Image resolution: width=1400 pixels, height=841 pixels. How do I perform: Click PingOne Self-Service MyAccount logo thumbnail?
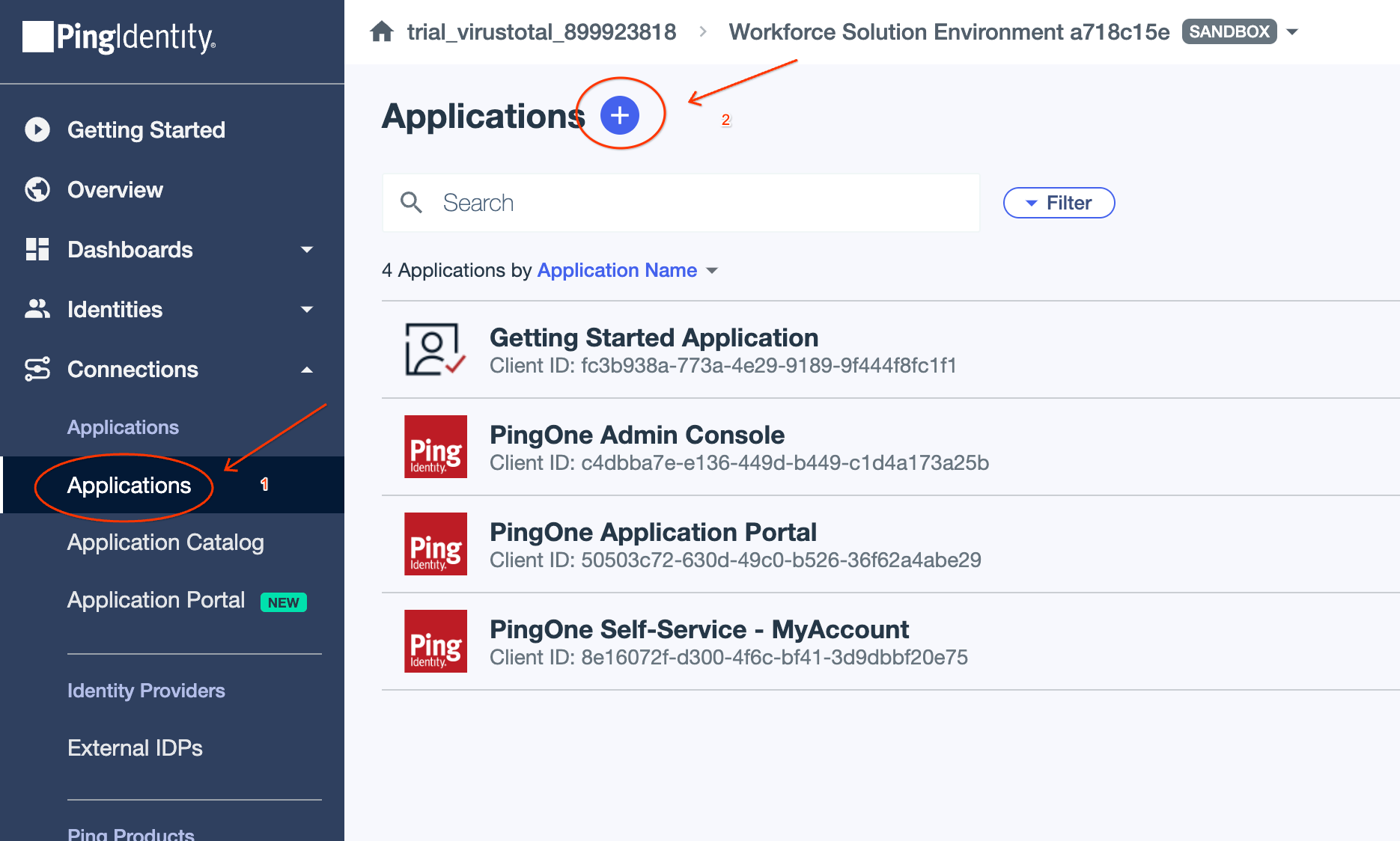436,641
